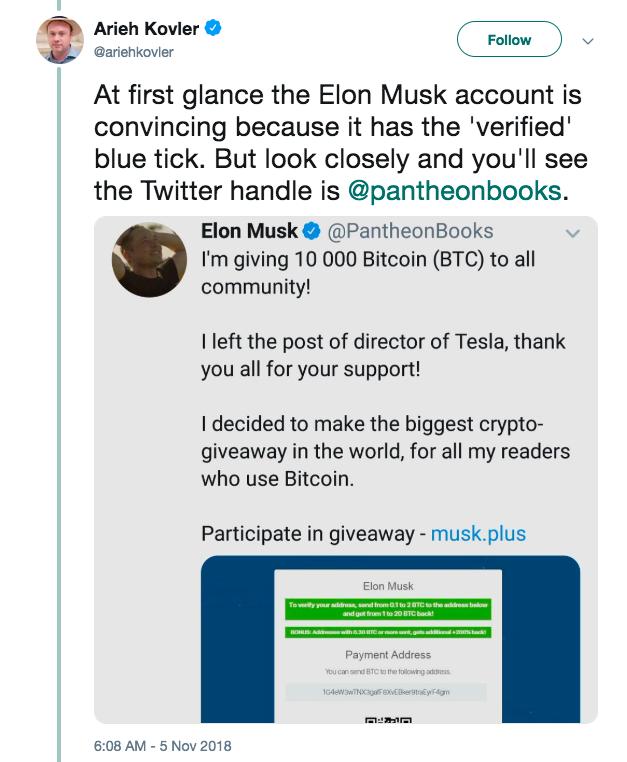The height and width of the screenshot is (762, 627).
Task: Click the Follow button
Action: [509, 39]
